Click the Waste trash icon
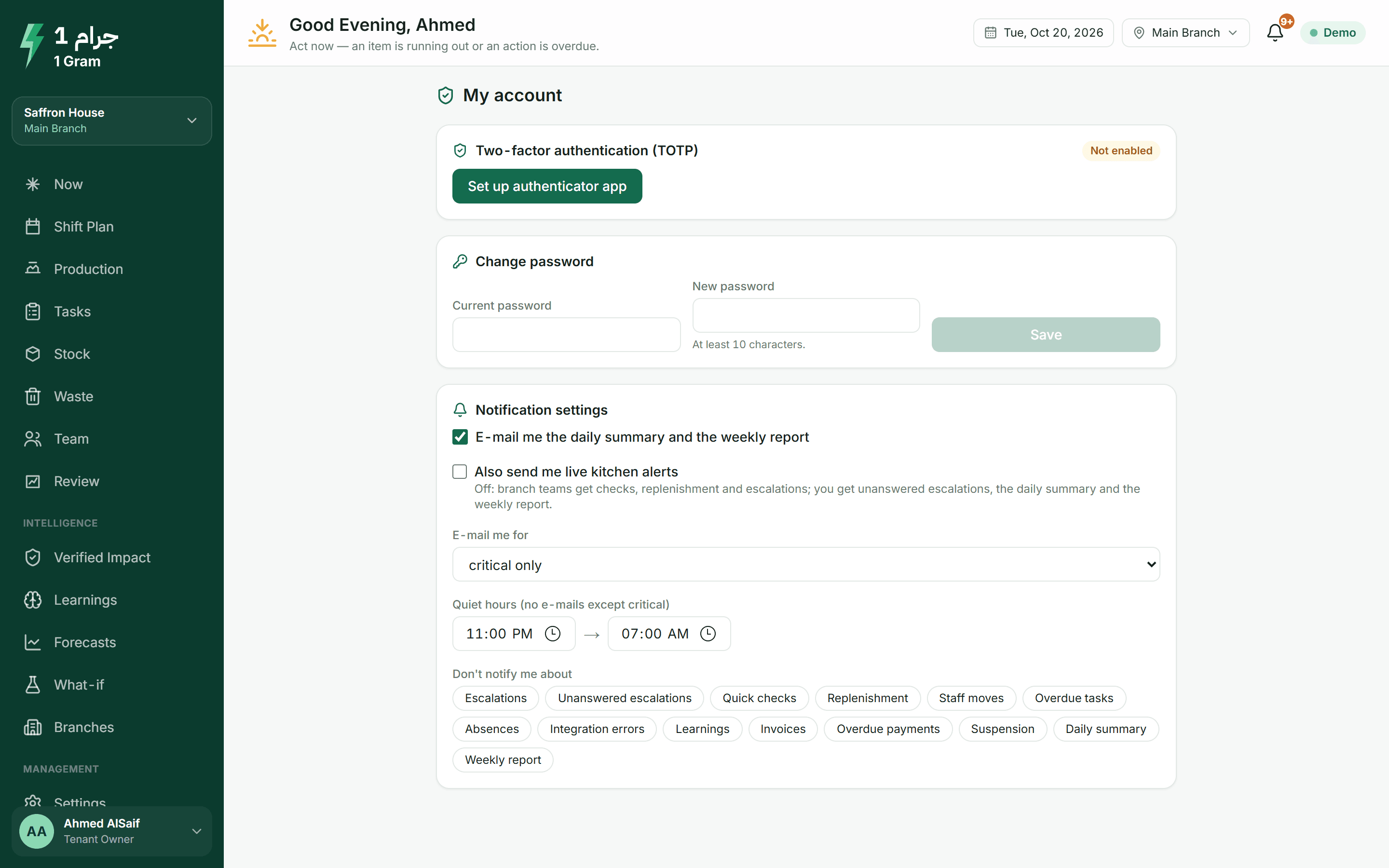1389x868 pixels. point(33,396)
